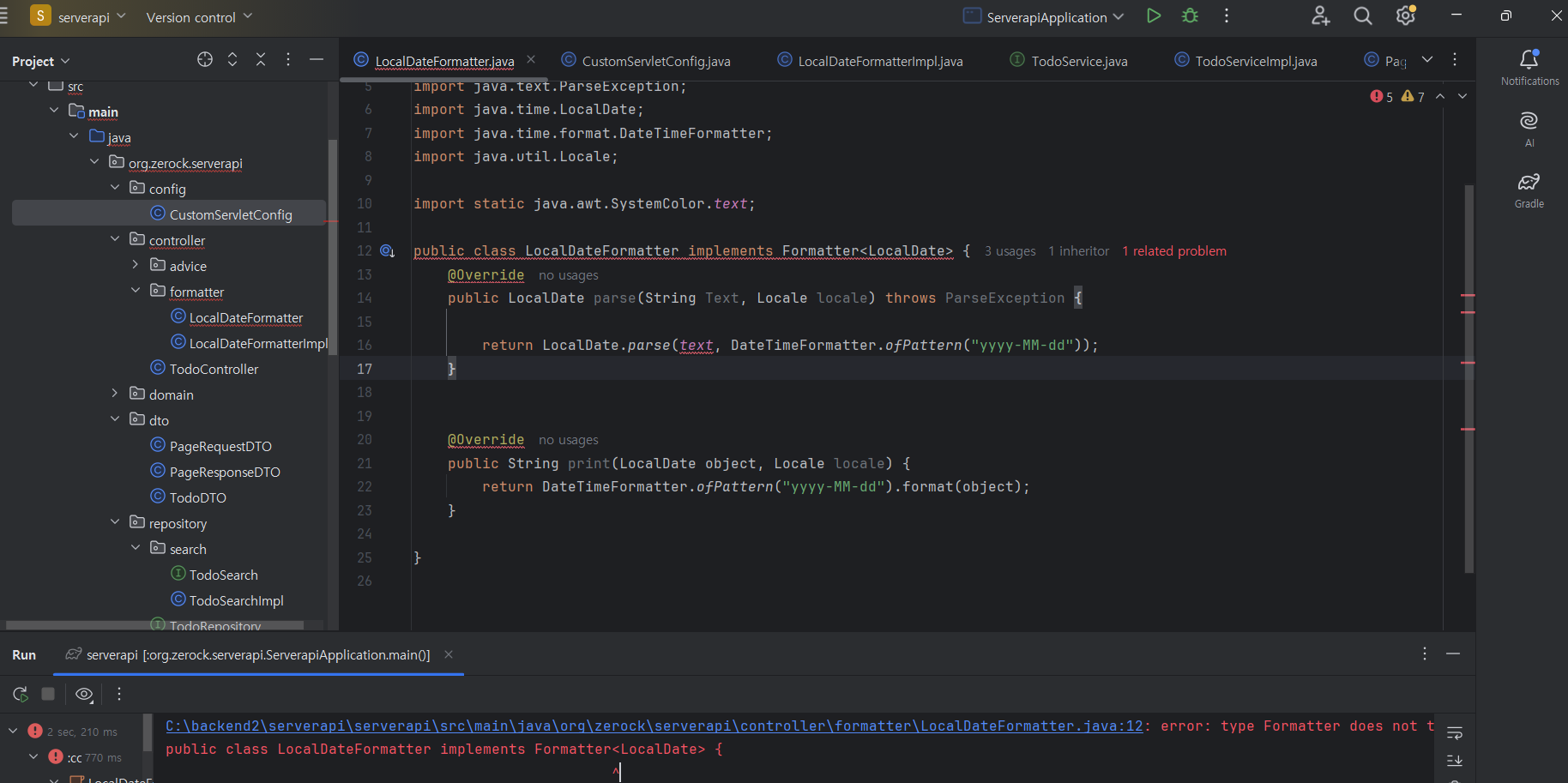The width and height of the screenshot is (1568, 783).
Task: Toggle the run output eye view option
Action: (x=84, y=694)
